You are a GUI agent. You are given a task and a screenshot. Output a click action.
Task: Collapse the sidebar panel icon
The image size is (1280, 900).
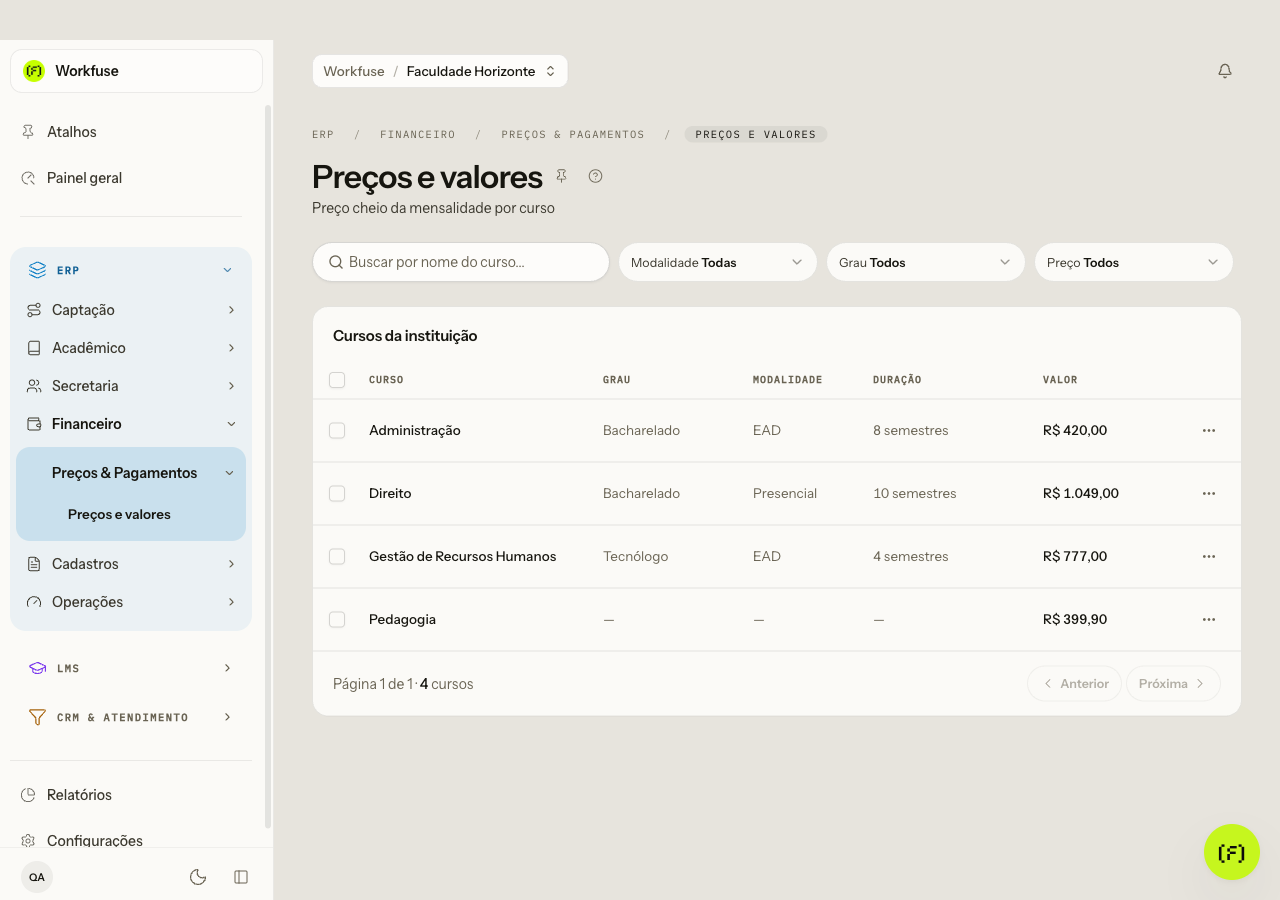pyautogui.click(x=241, y=877)
